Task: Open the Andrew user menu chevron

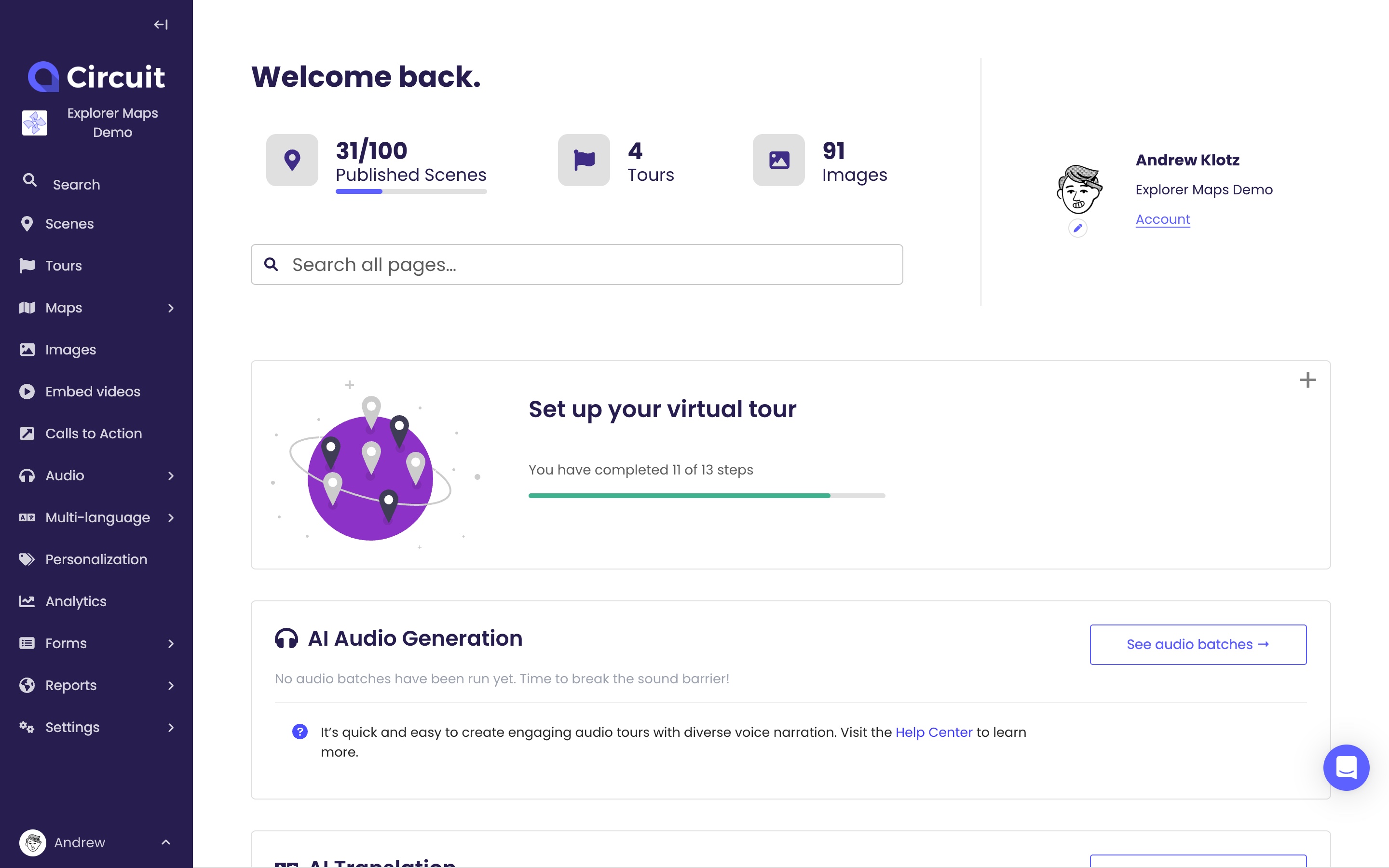Action: click(x=166, y=842)
